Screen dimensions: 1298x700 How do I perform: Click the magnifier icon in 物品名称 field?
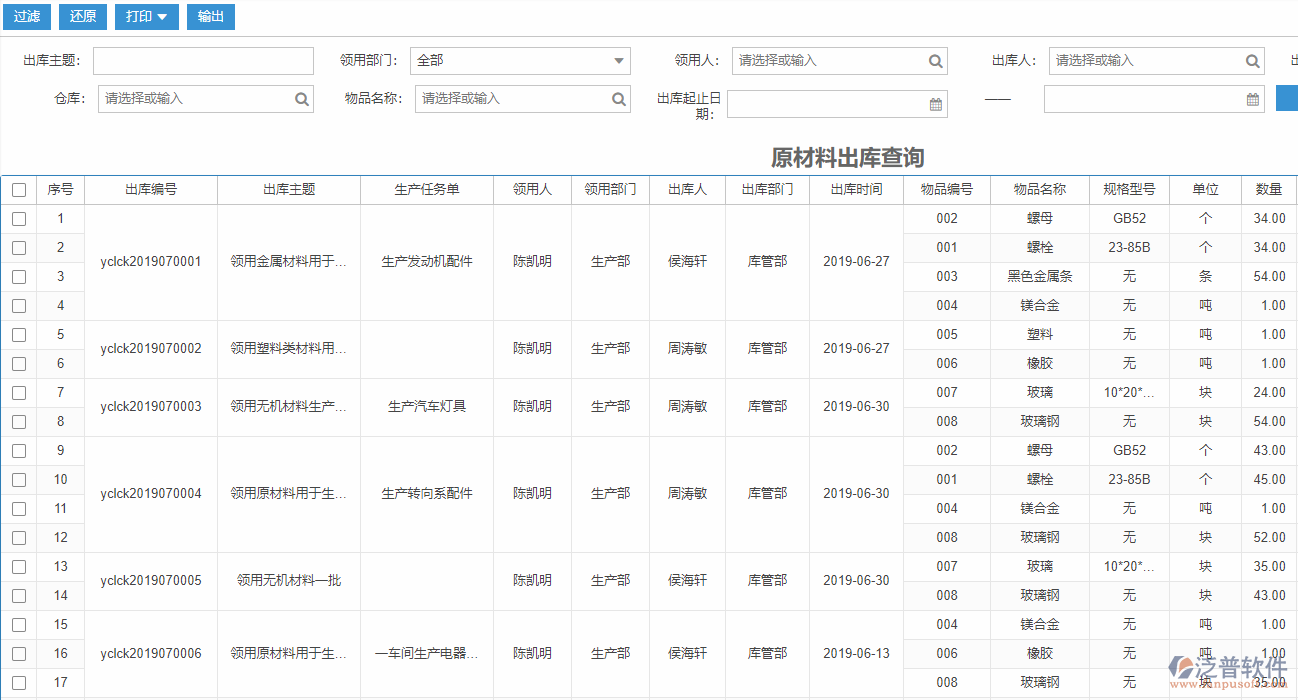pos(618,98)
